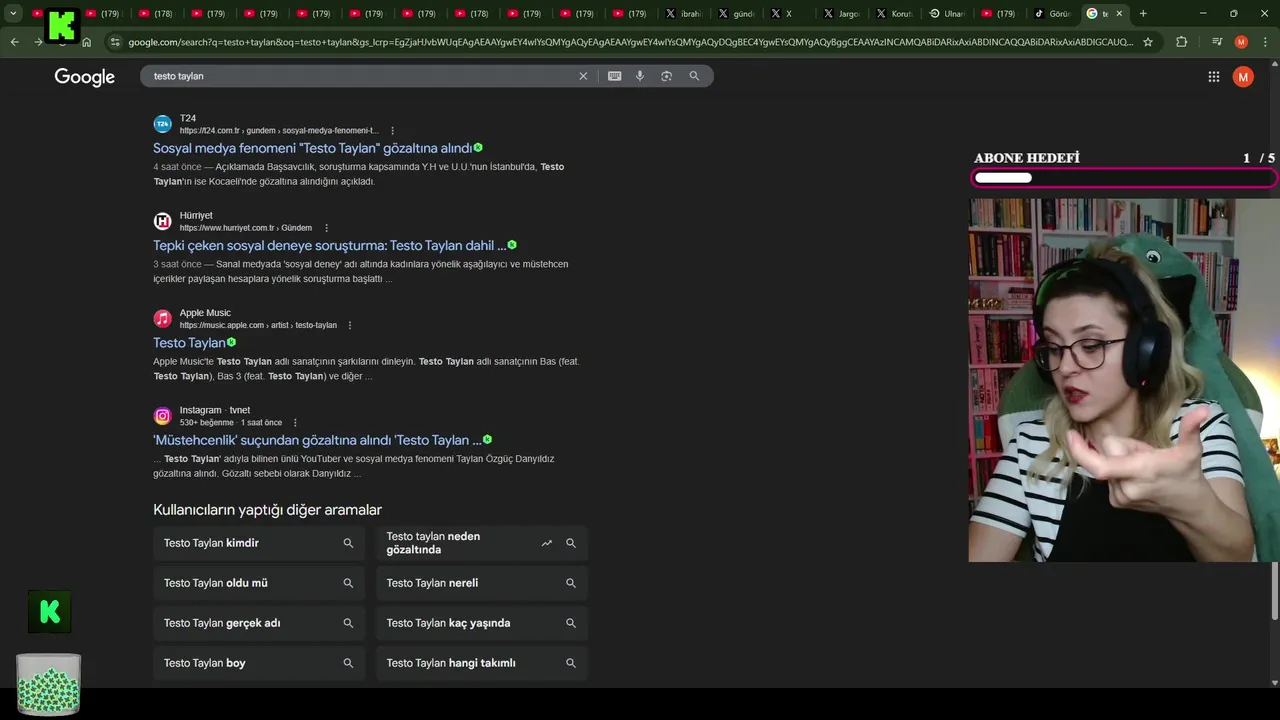Click the ABONE HEDEFİ progress bar
1280x720 pixels.
pos(1124,178)
